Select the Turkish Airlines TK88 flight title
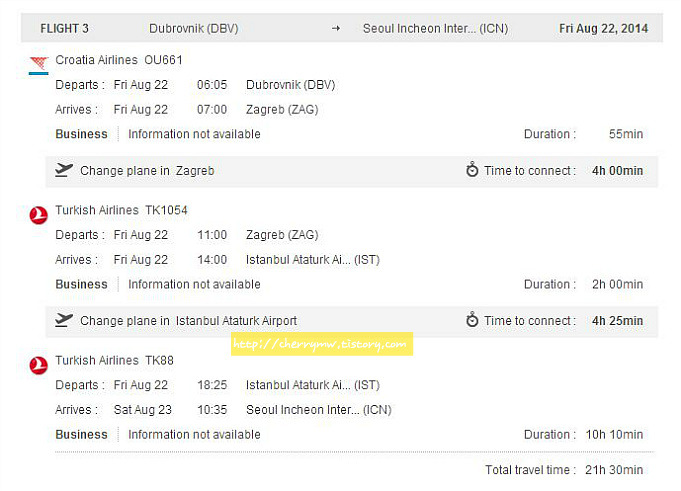The width and height of the screenshot is (681, 491). pos(114,360)
